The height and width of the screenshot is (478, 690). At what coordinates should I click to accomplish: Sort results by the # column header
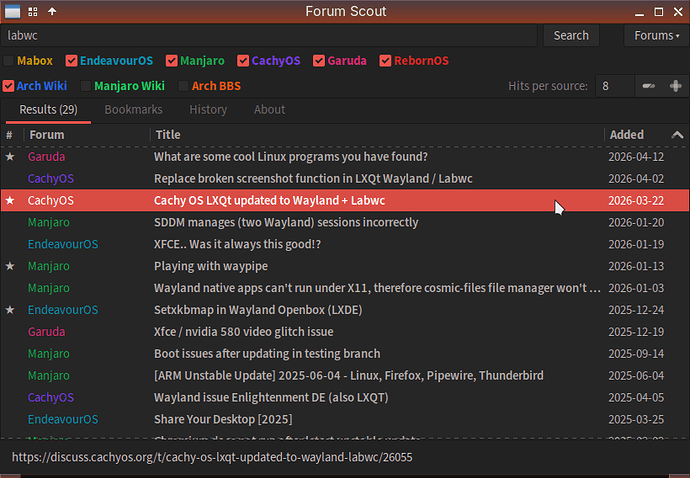tap(12, 135)
